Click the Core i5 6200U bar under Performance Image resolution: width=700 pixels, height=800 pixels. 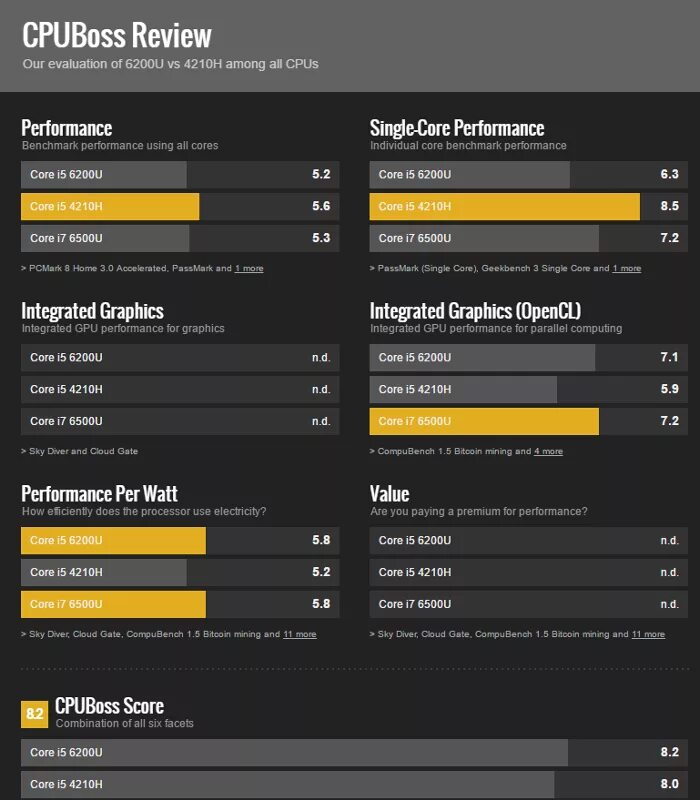pos(180,174)
